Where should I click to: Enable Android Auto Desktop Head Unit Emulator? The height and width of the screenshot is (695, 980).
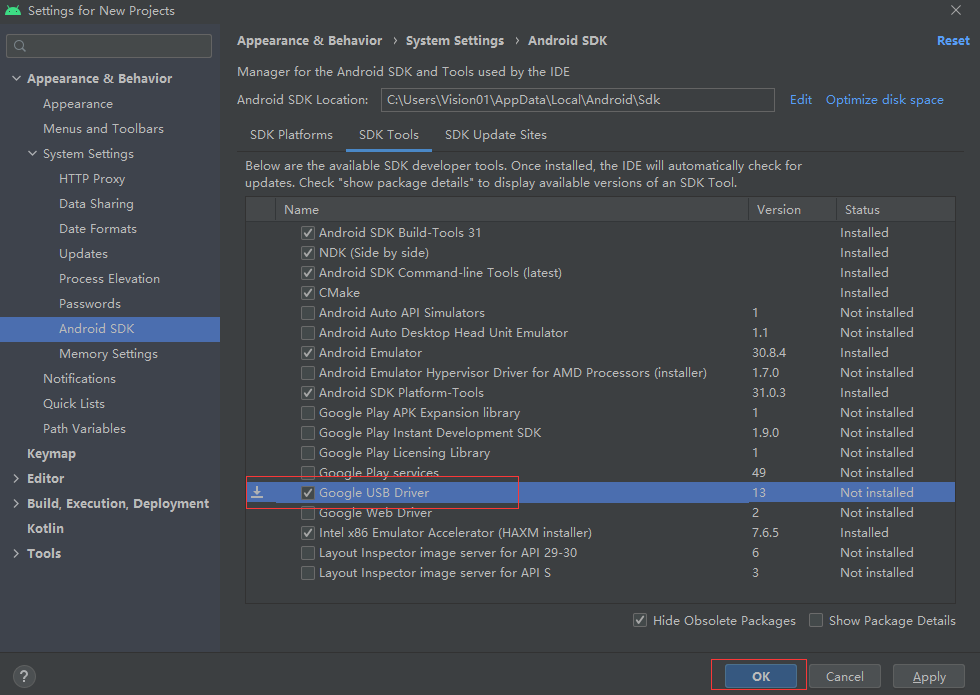[308, 333]
